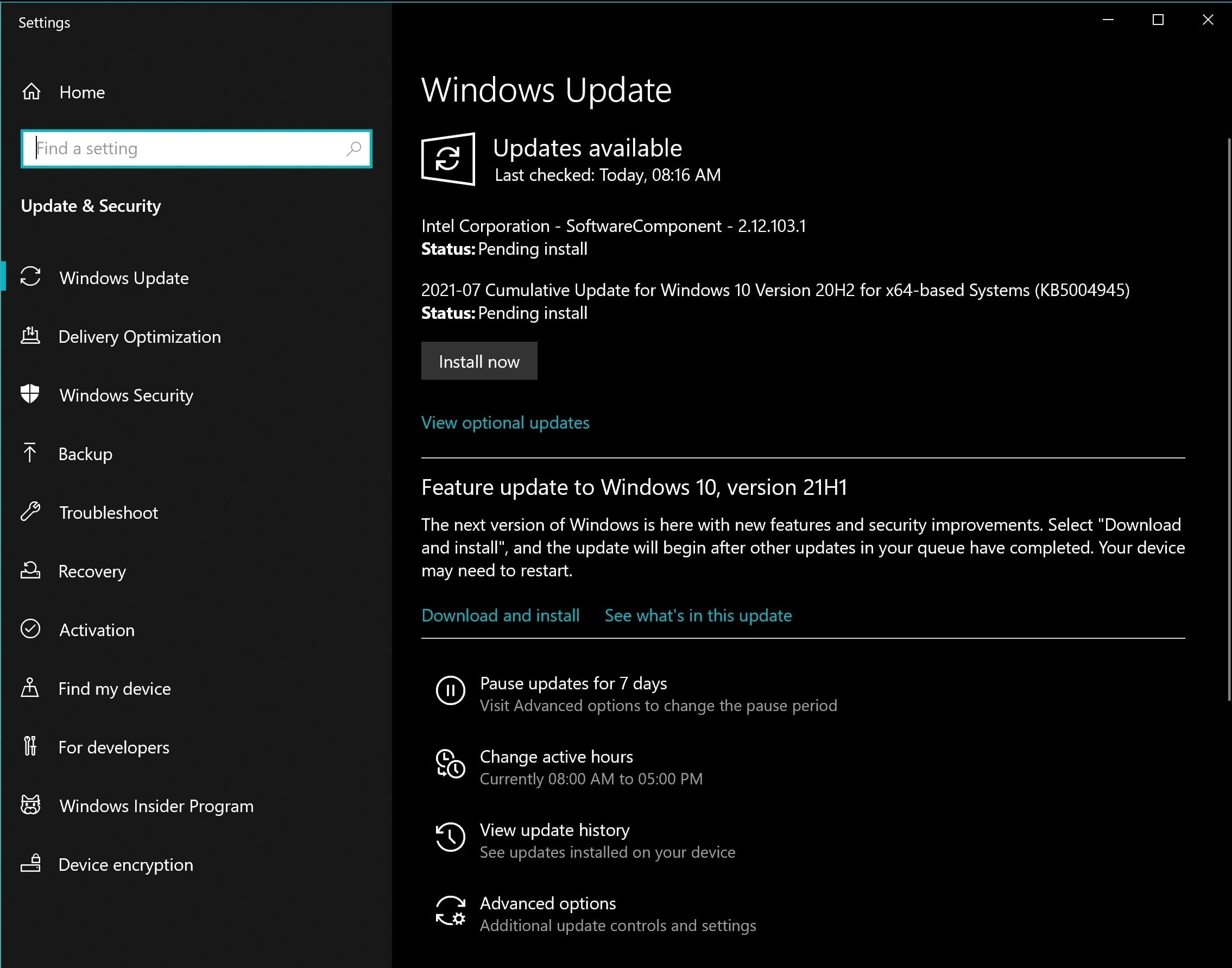Click the View update history icon

[x=450, y=837]
